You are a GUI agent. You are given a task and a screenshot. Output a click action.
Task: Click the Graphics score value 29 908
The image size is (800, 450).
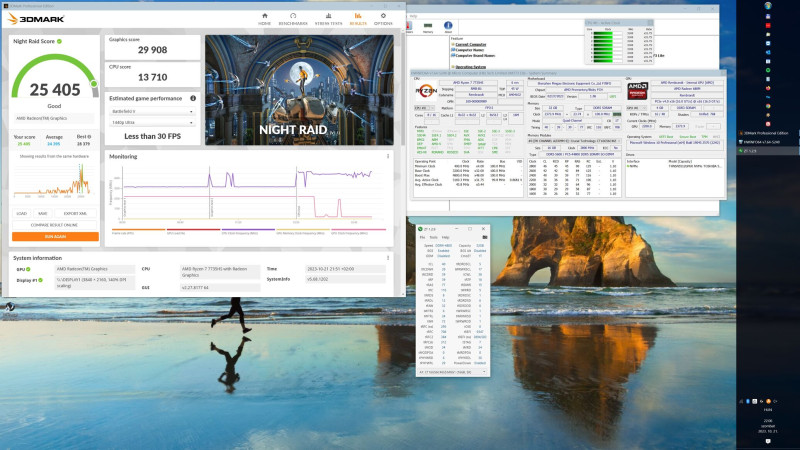(153, 50)
